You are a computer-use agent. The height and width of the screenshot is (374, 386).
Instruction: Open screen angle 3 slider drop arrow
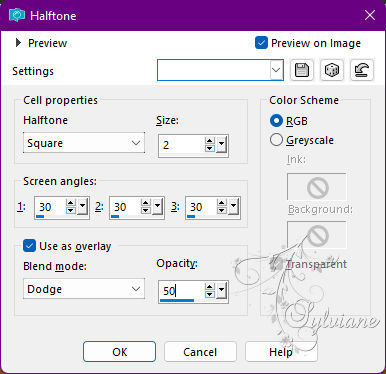(234, 207)
